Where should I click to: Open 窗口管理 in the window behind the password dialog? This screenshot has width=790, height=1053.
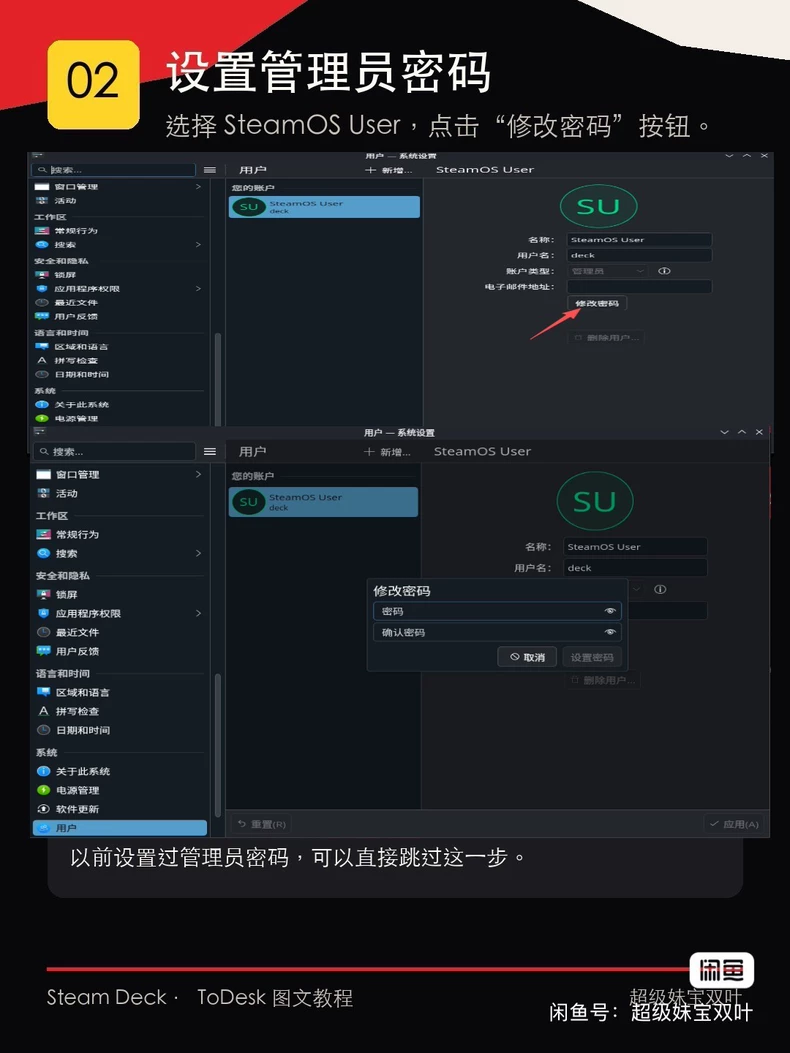(x=119, y=475)
